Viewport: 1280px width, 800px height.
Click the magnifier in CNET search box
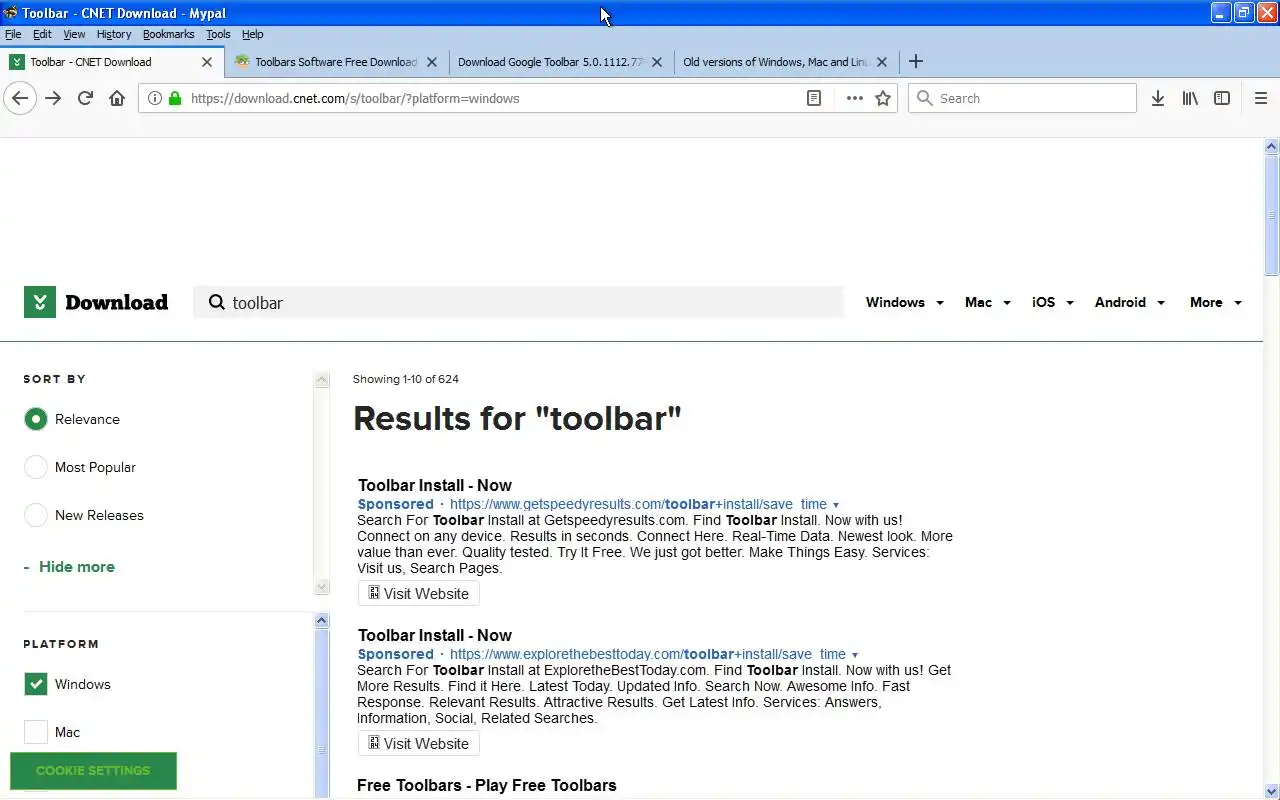pyautogui.click(x=216, y=302)
